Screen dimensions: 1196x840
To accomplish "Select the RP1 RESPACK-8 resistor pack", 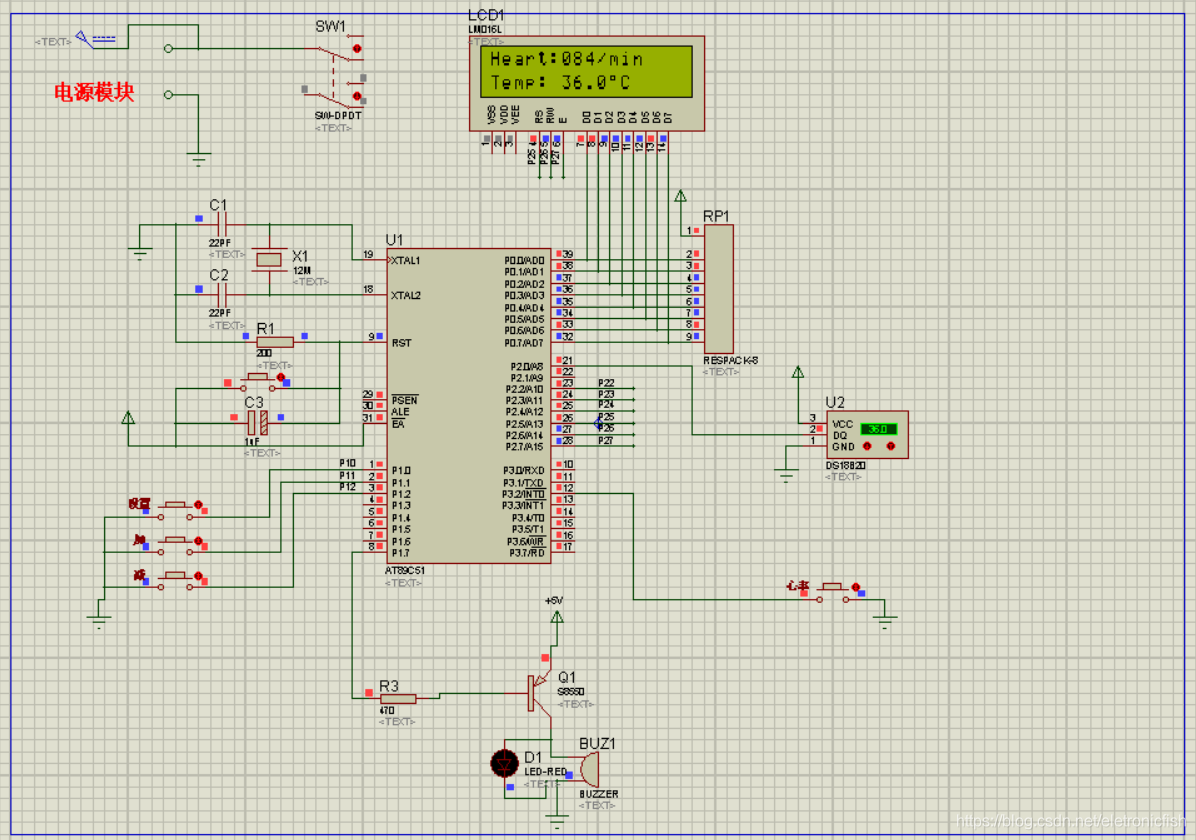I will point(718,288).
